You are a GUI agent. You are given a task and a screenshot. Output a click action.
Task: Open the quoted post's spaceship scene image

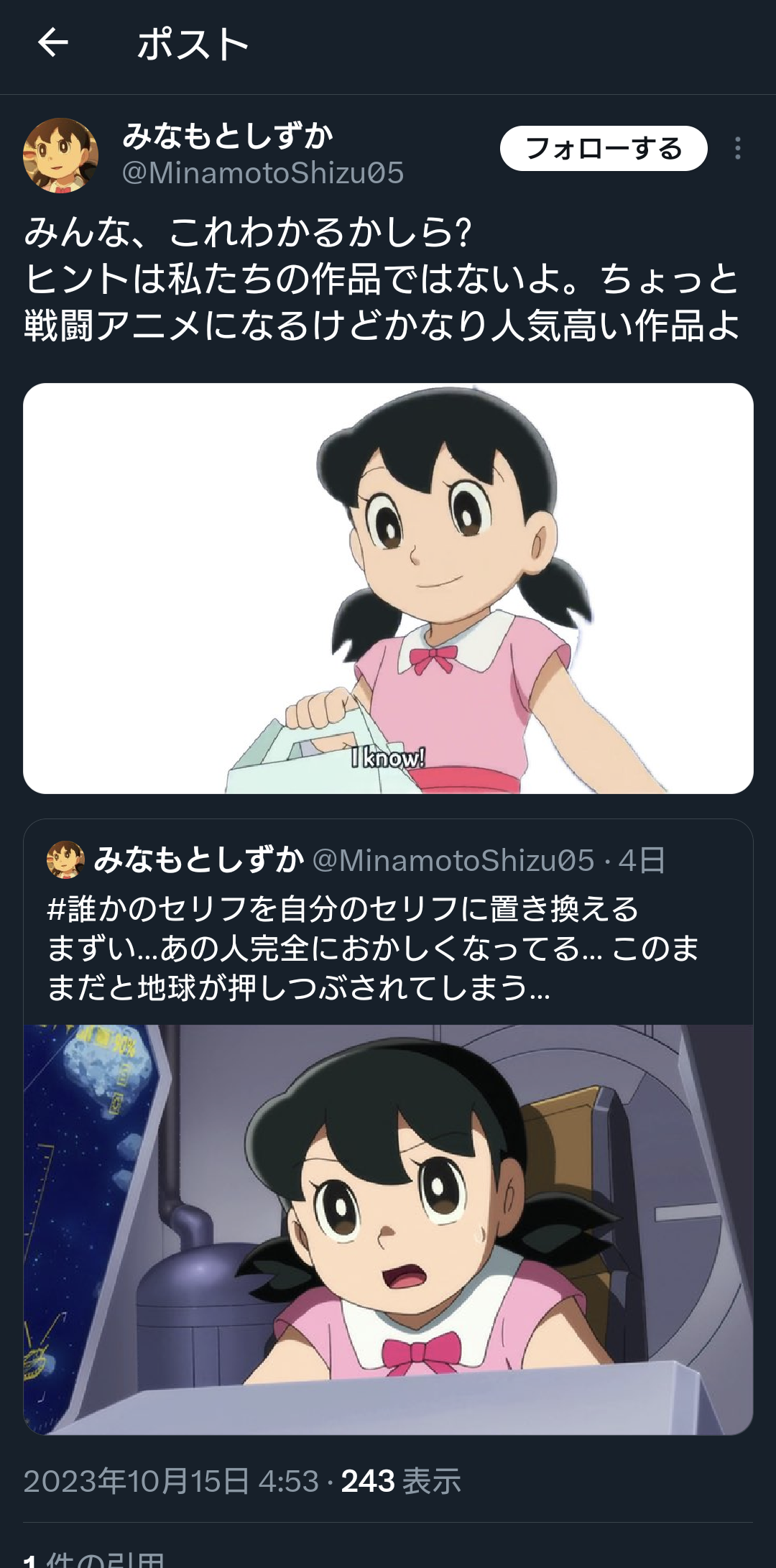tap(388, 1230)
